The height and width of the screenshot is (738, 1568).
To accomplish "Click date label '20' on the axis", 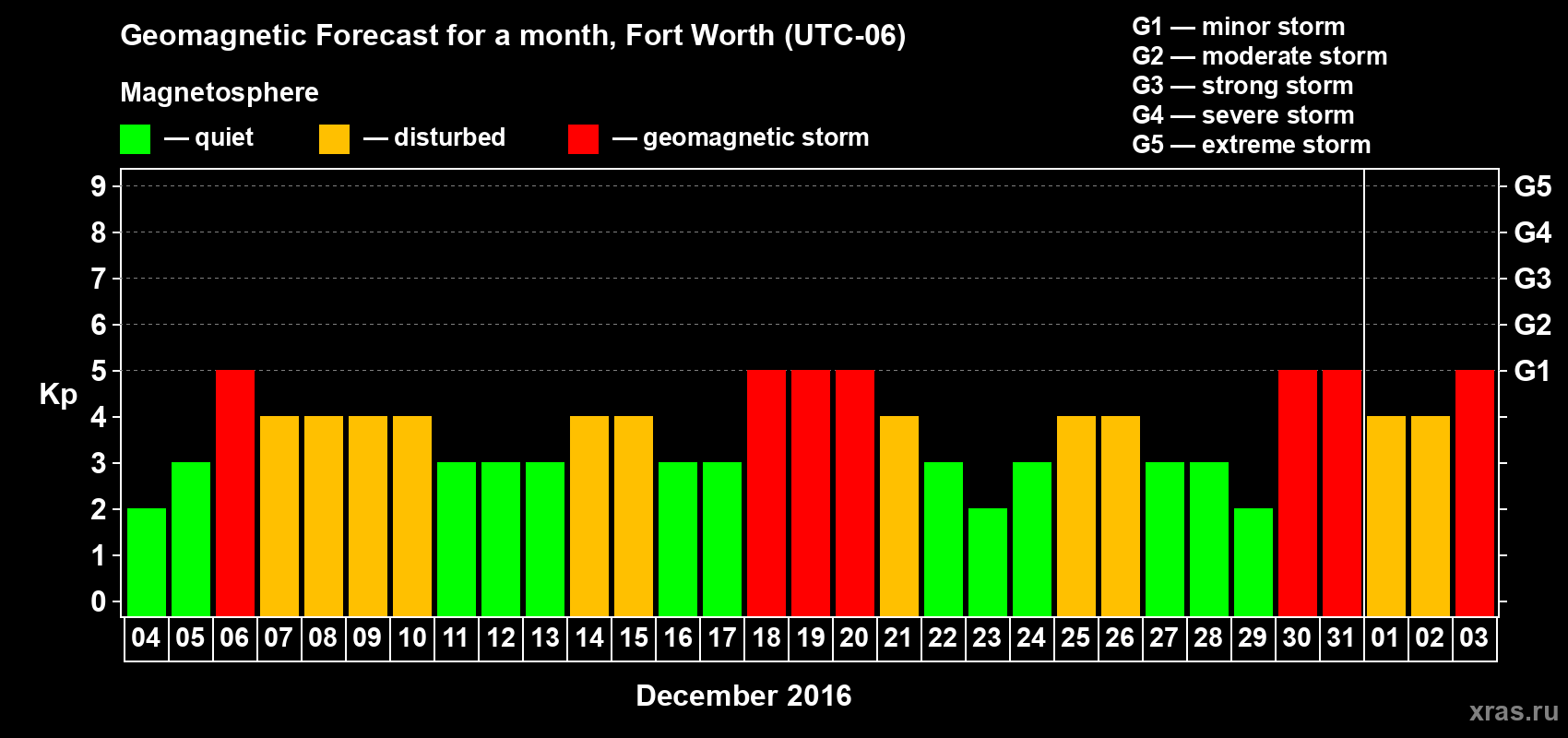I will [x=854, y=637].
